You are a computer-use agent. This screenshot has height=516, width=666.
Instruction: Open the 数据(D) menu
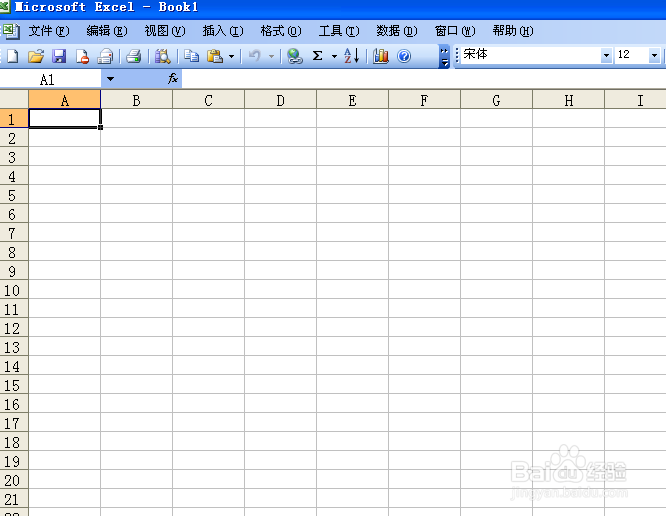point(397,31)
